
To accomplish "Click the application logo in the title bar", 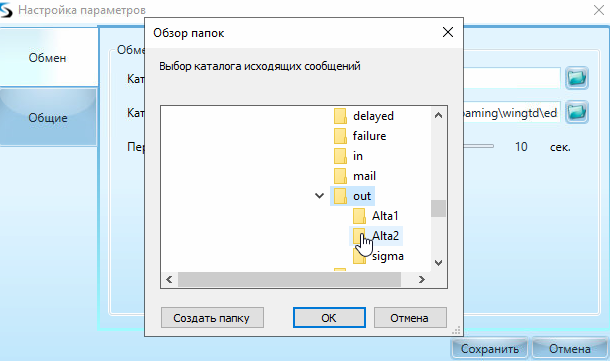I will (6, 10).
